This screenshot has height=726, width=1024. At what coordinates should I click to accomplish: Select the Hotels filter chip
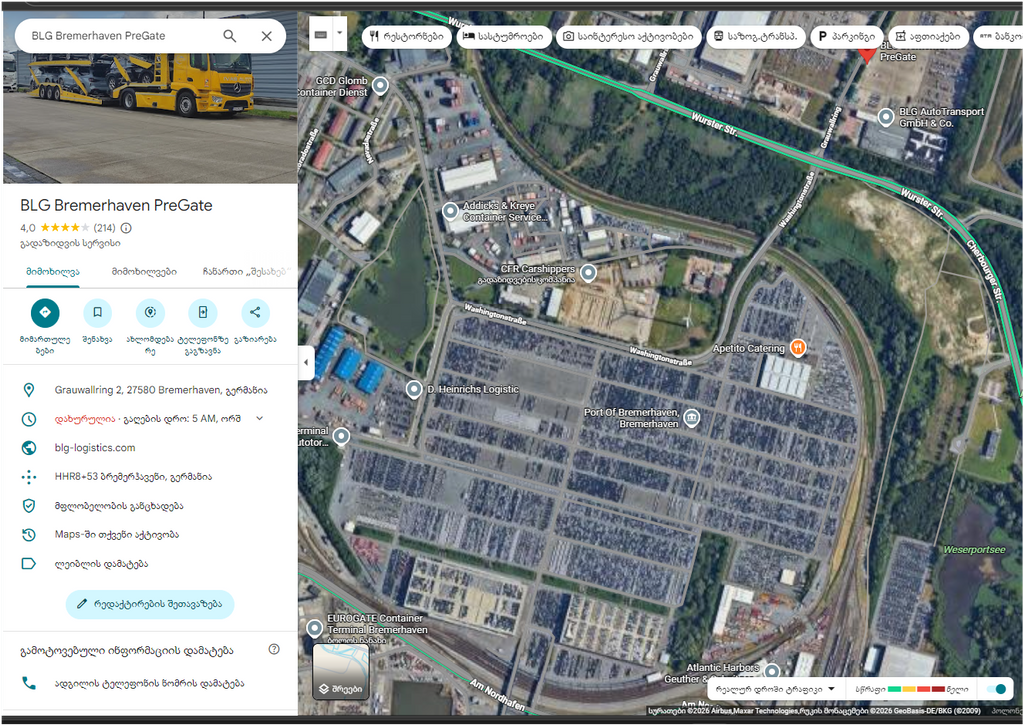[x=504, y=37]
